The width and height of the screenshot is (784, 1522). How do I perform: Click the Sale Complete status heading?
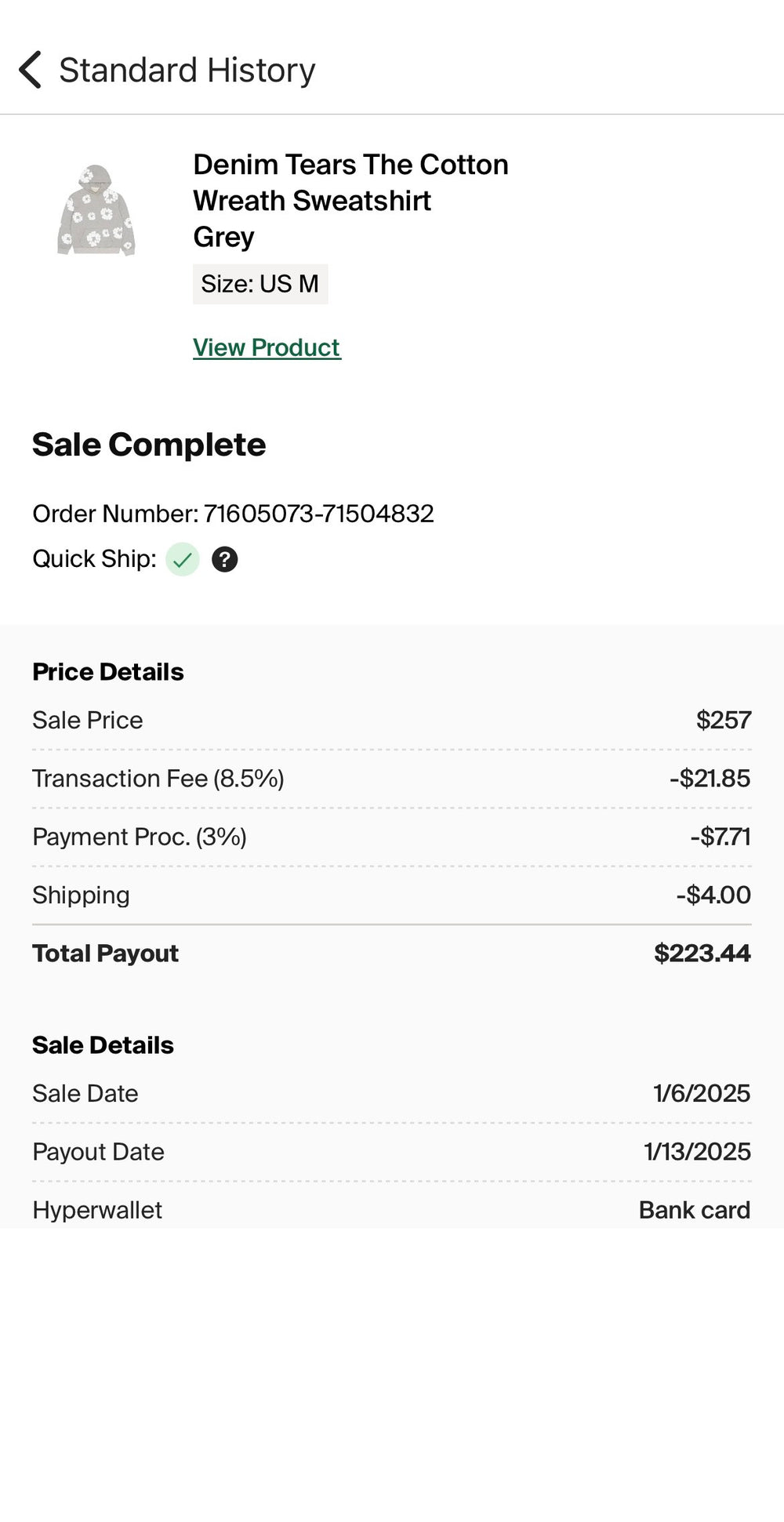coord(149,445)
